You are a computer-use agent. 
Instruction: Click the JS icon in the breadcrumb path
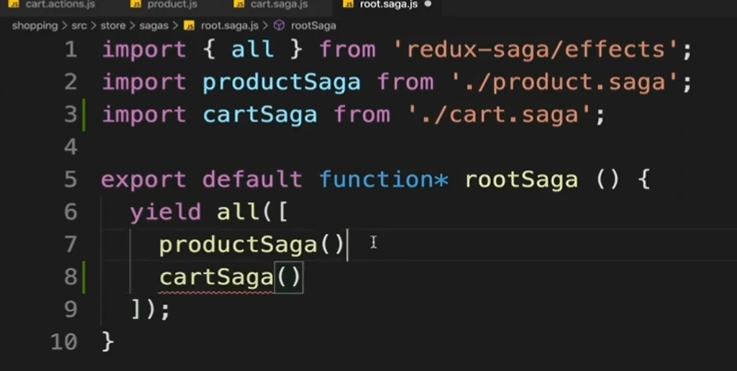tap(189, 25)
